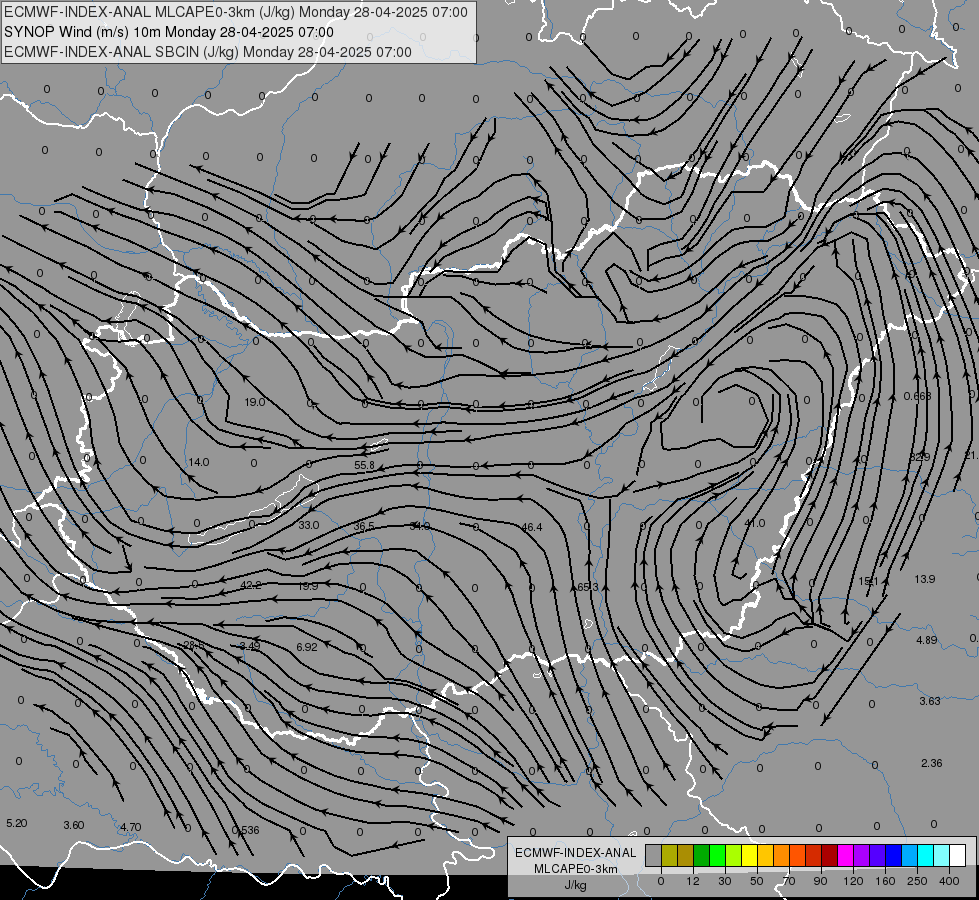Click the map value 2.36
This screenshot has height=900, width=979.
click(932, 763)
